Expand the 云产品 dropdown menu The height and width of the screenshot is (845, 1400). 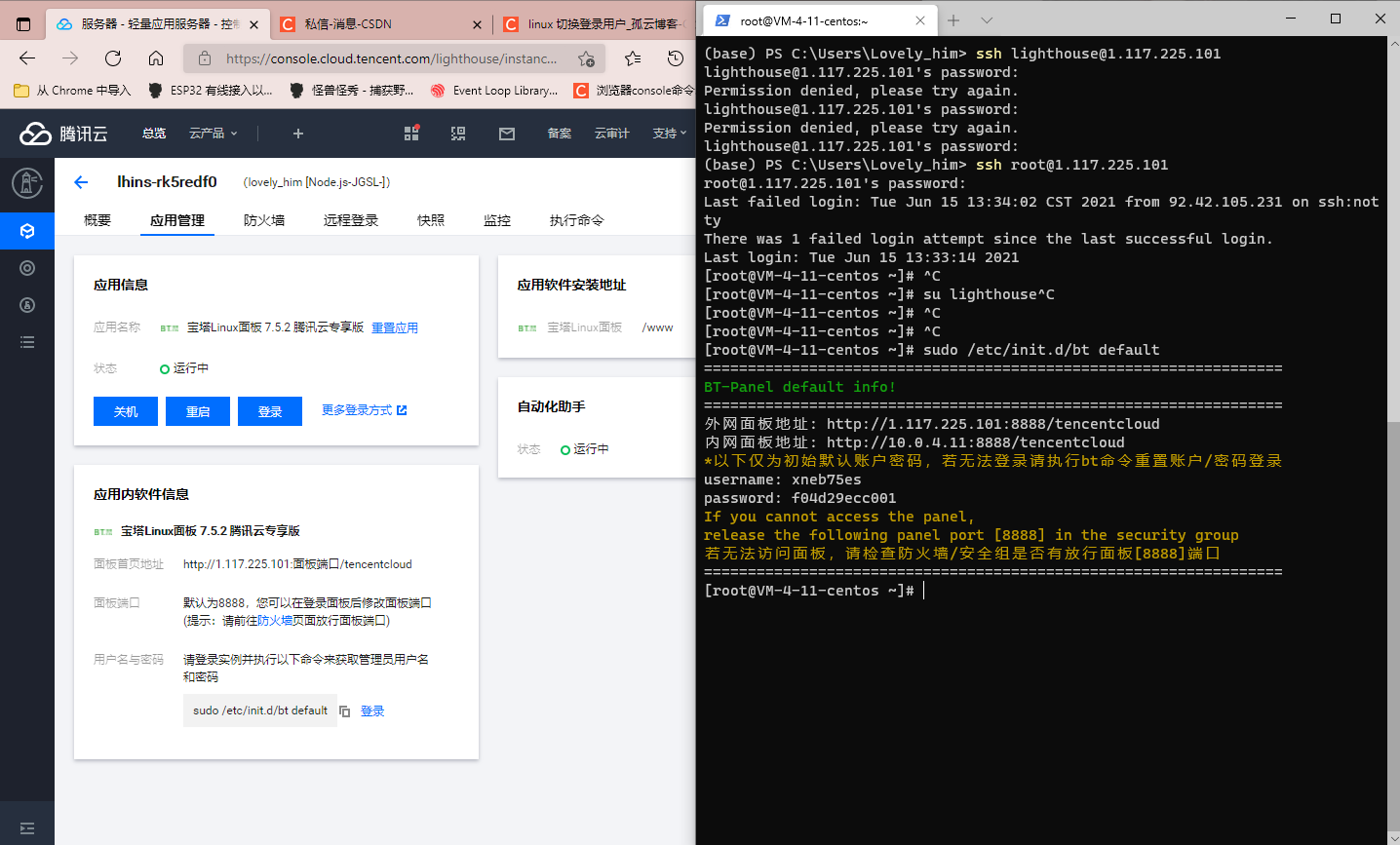tap(213, 134)
